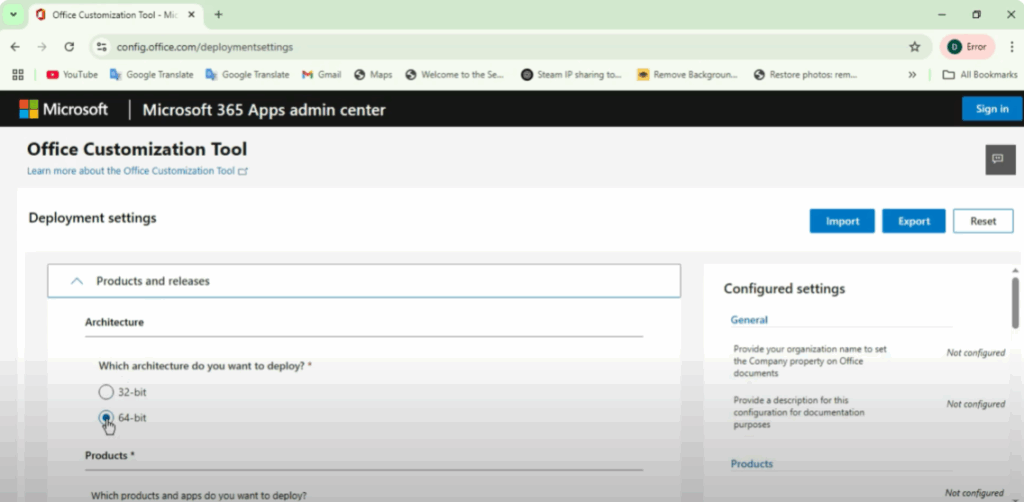Image resolution: width=1024 pixels, height=502 pixels.
Task: Click the Sign in button
Action: pyautogui.click(x=992, y=109)
